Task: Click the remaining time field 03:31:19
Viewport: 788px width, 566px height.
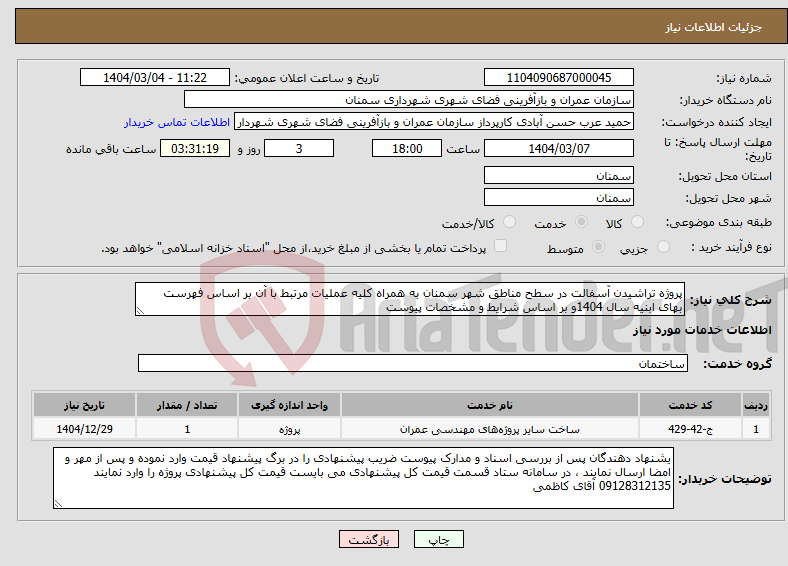Action: (195, 148)
